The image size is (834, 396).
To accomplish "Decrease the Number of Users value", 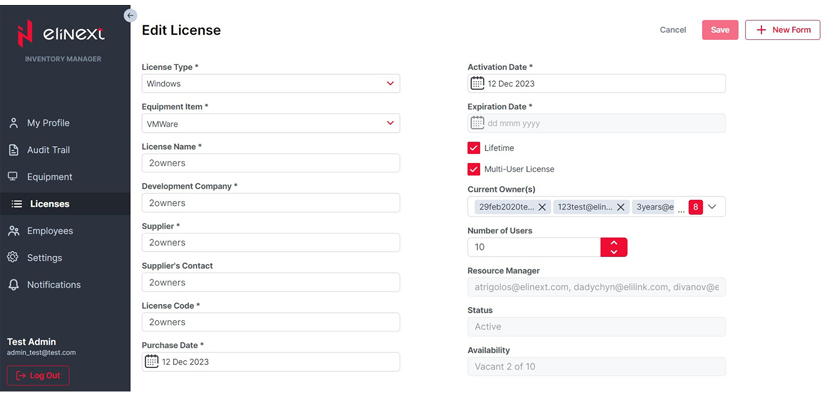I will [614, 252].
